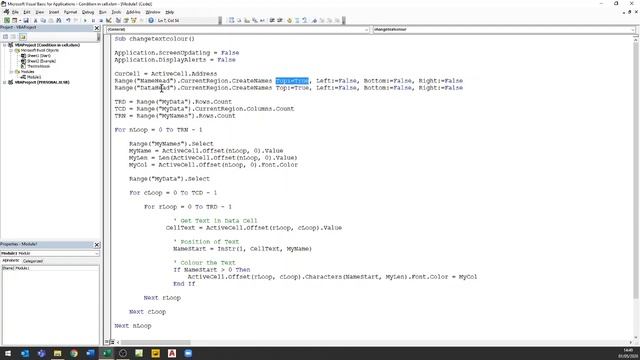Toggle Folders icon in Project panel

click(22, 37)
